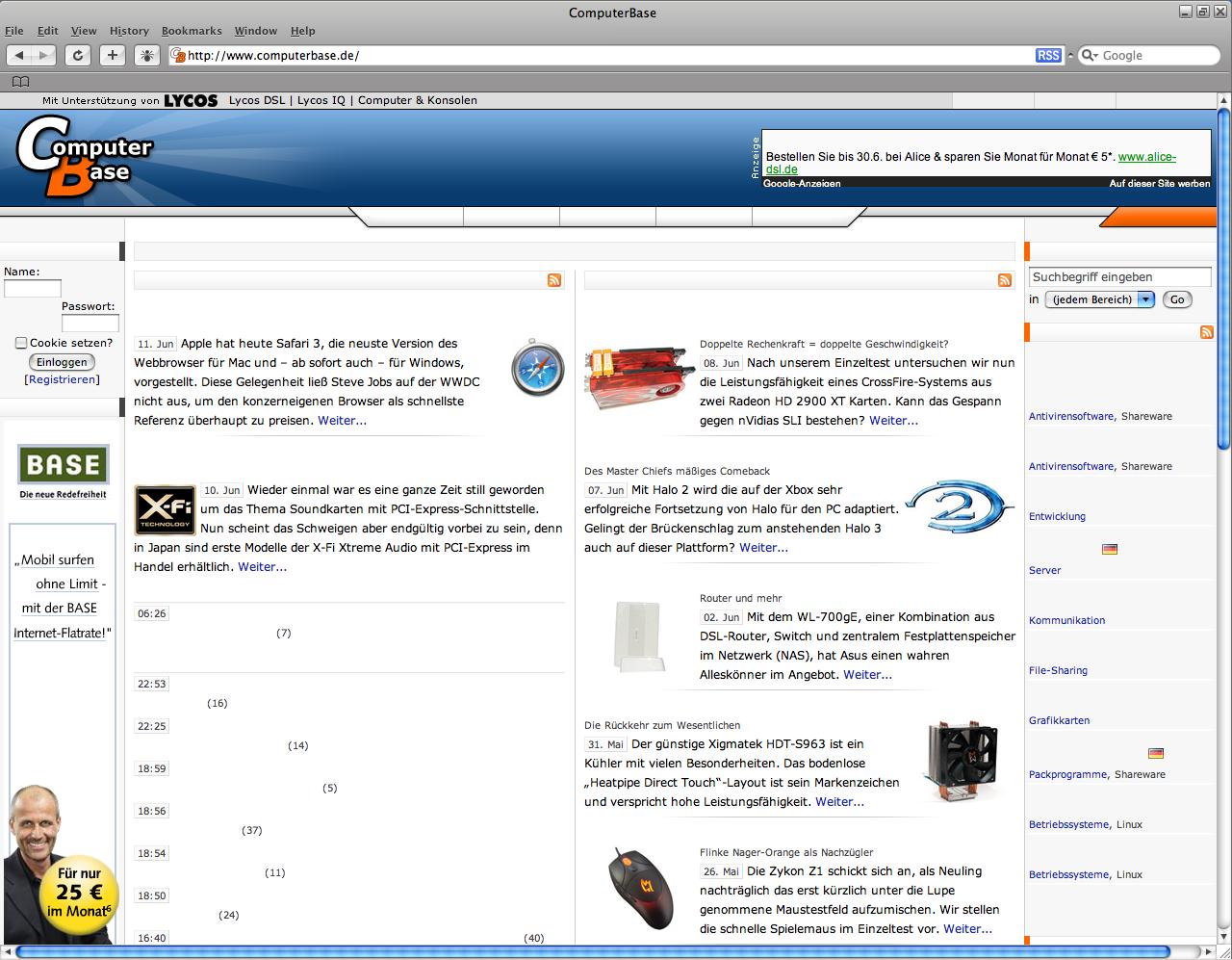Viewport: 1232px width, 960px height.
Task: Click the Entwicklung category link
Action: 1057,516
